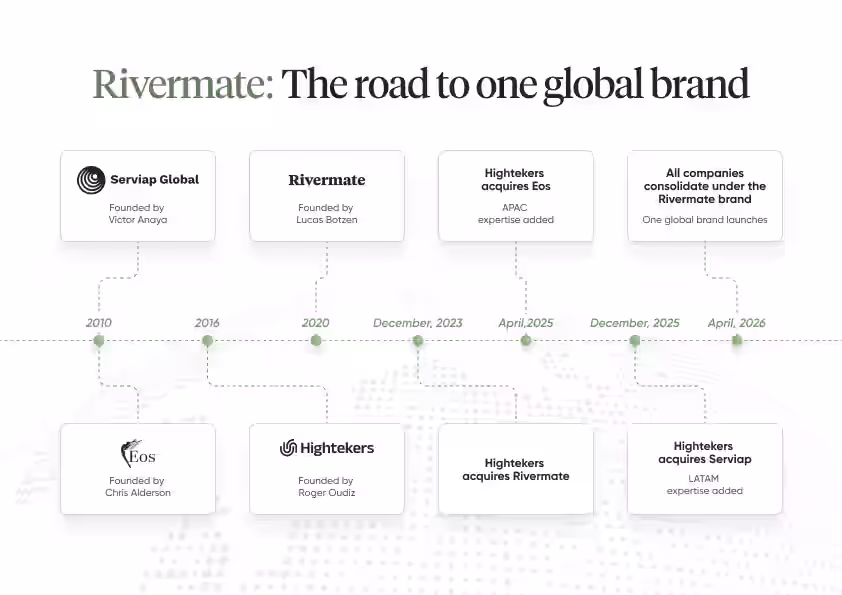The image size is (842, 595).
Task: Open the Rivermate brand consolidation card
Action: point(704,196)
